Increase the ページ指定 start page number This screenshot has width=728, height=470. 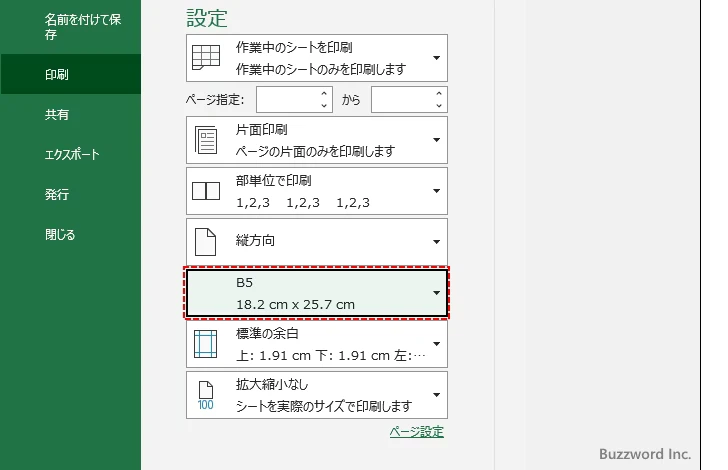(324, 93)
